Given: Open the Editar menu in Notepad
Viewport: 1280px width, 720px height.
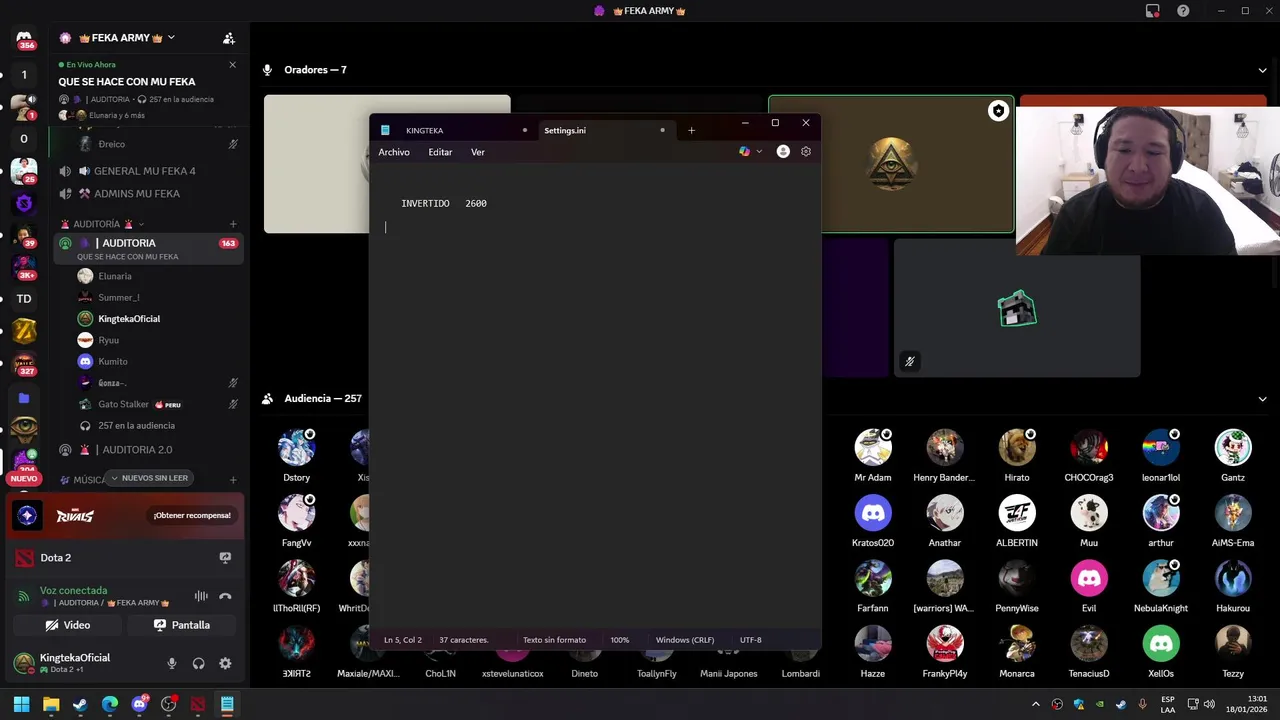Looking at the screenshot, I should tap(440, 152).
